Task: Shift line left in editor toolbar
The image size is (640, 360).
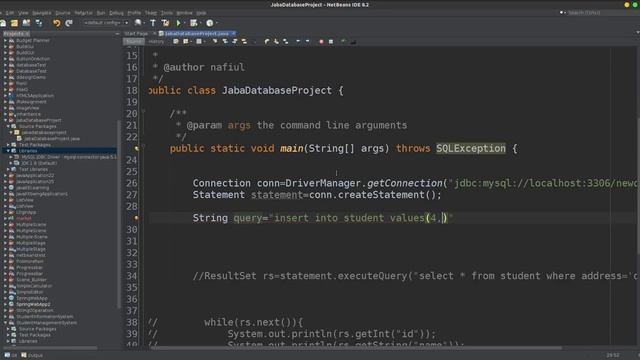Action: [298, 41]
